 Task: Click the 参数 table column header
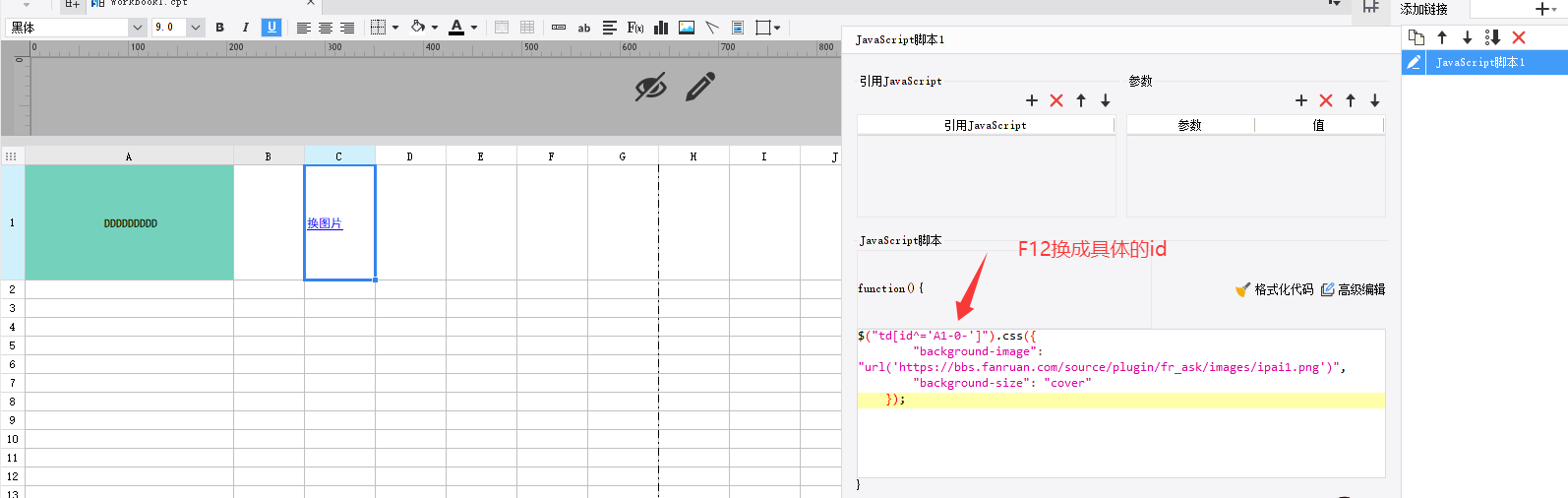pos(1190,125)
